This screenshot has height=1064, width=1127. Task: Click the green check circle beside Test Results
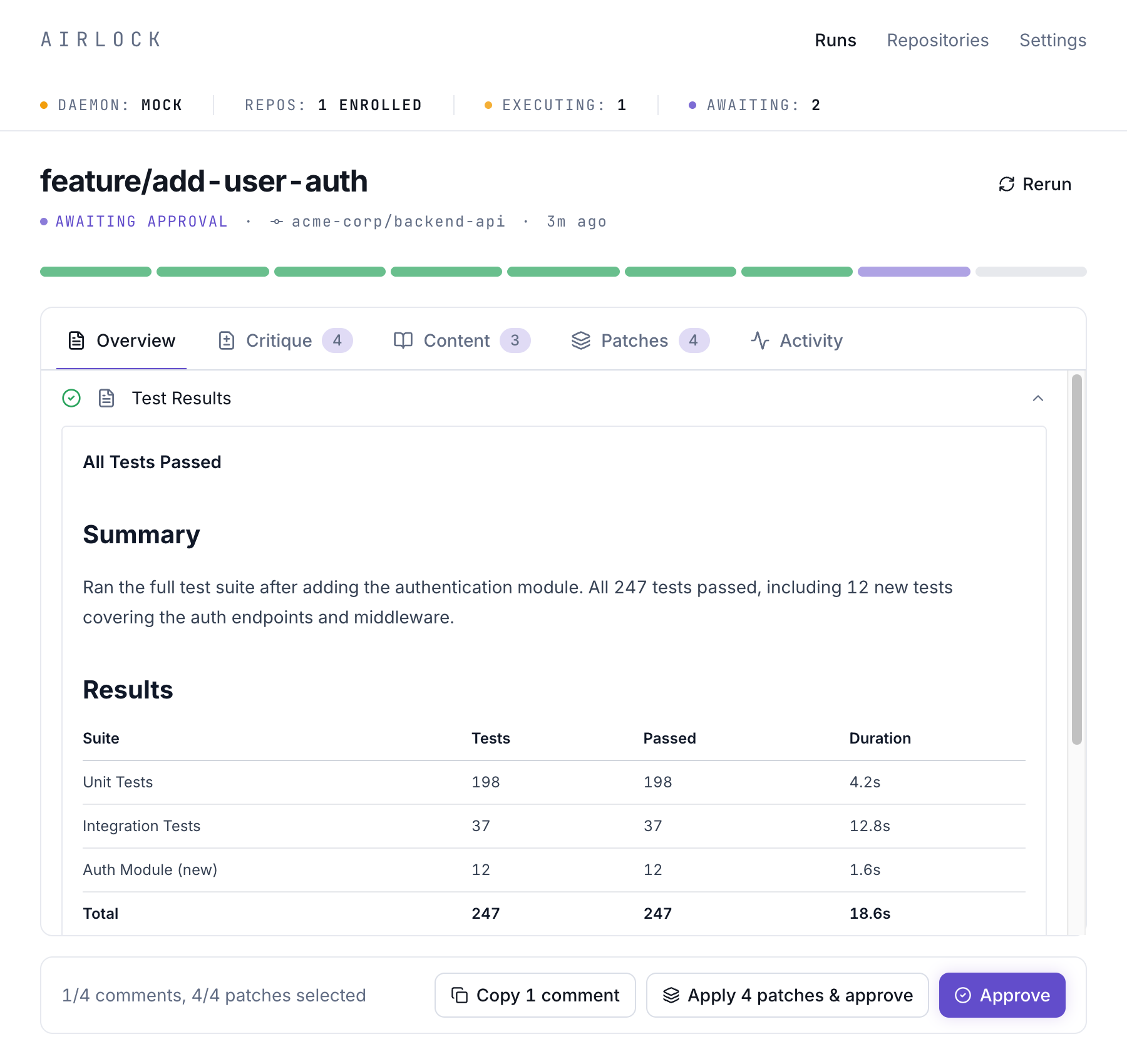click(71, 398)
